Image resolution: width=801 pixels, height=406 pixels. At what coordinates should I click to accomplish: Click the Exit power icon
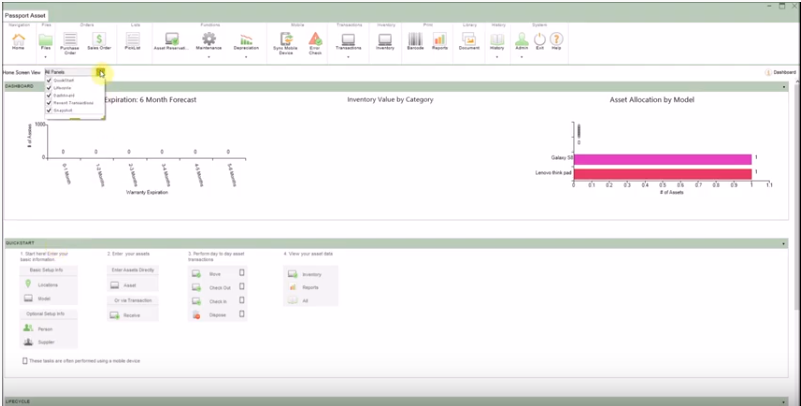tap(540, 41)
